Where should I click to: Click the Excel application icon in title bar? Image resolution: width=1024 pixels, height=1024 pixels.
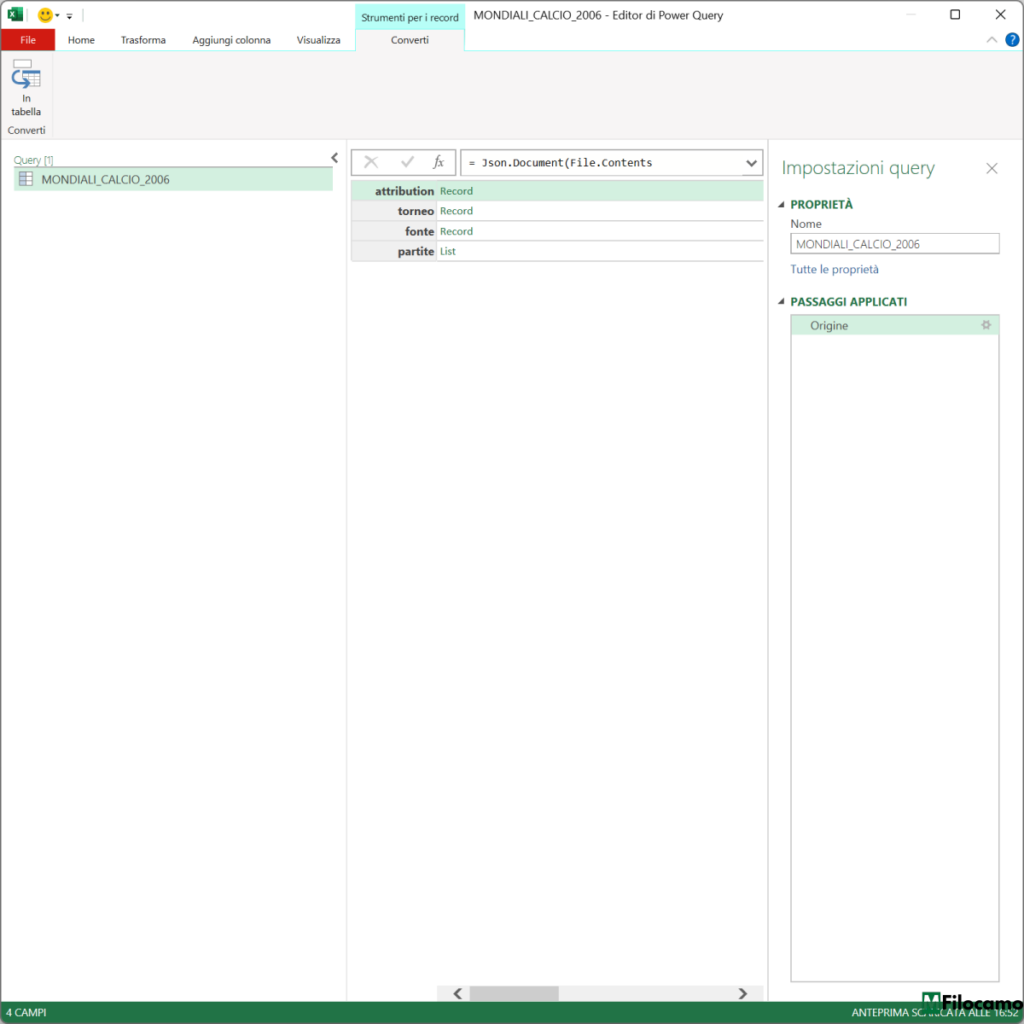[15, 14]
